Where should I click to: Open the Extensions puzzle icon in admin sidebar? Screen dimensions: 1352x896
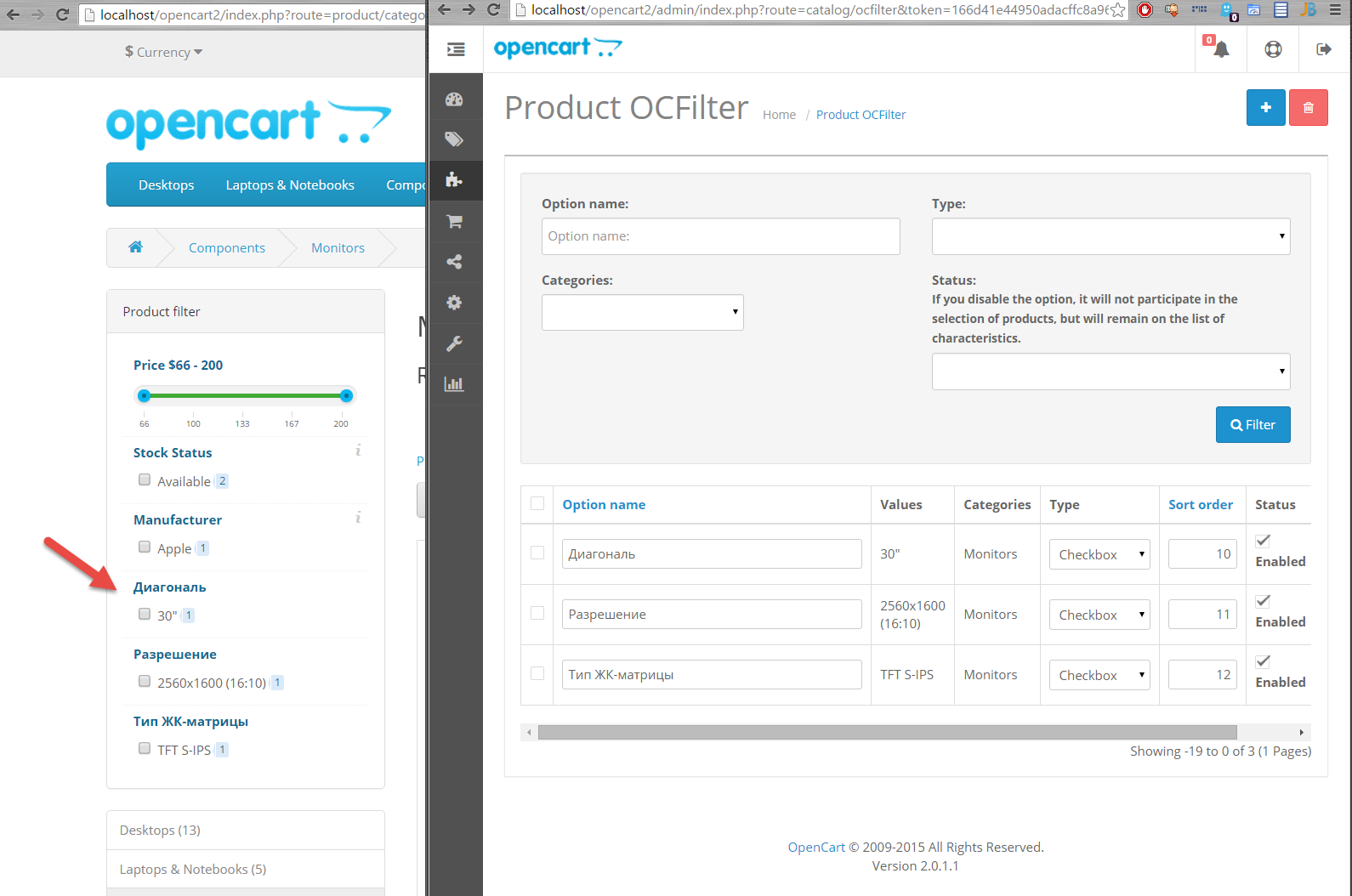pyautogui.click(x=454, y=180)
